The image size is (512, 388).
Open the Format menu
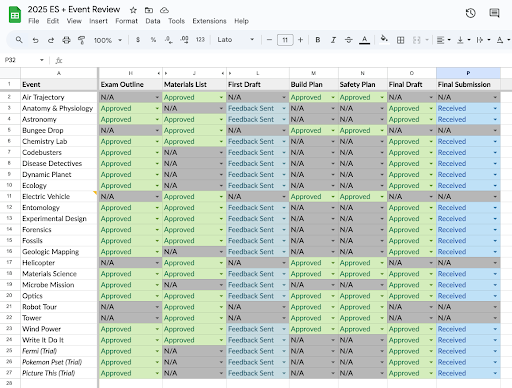point(126,21)
